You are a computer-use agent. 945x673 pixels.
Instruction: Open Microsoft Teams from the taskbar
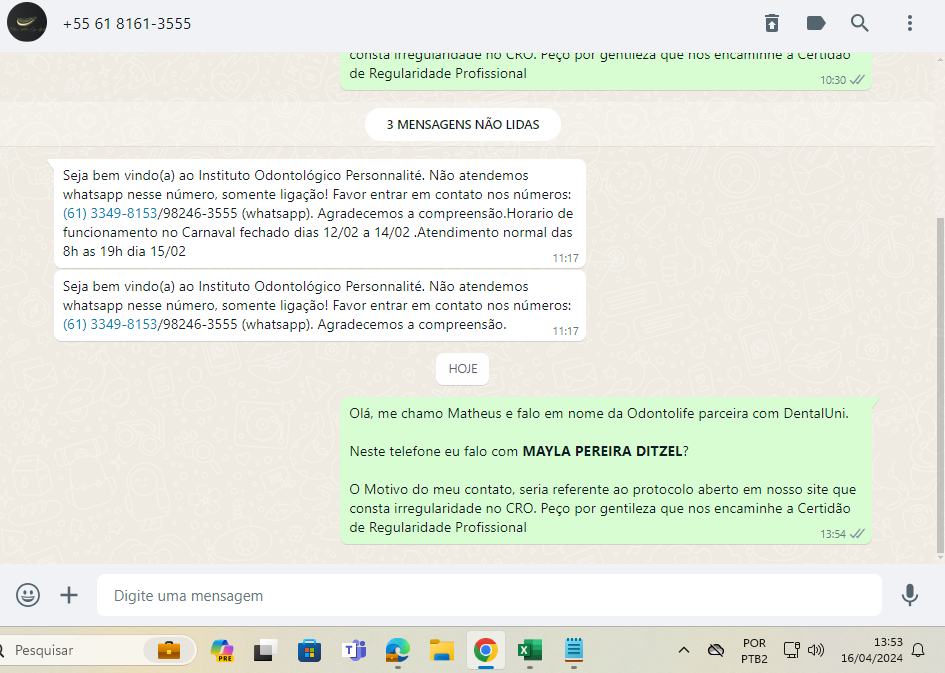click(354, 650)
